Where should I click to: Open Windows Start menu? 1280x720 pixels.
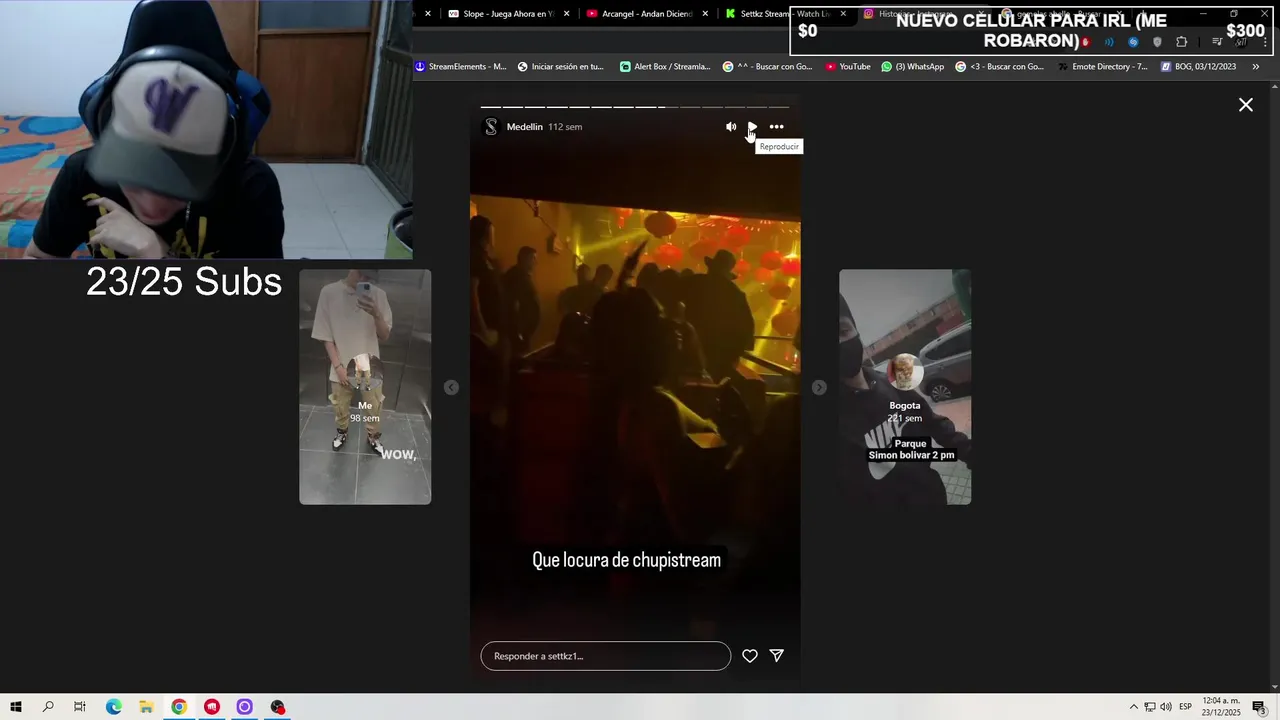pos(16,707)
